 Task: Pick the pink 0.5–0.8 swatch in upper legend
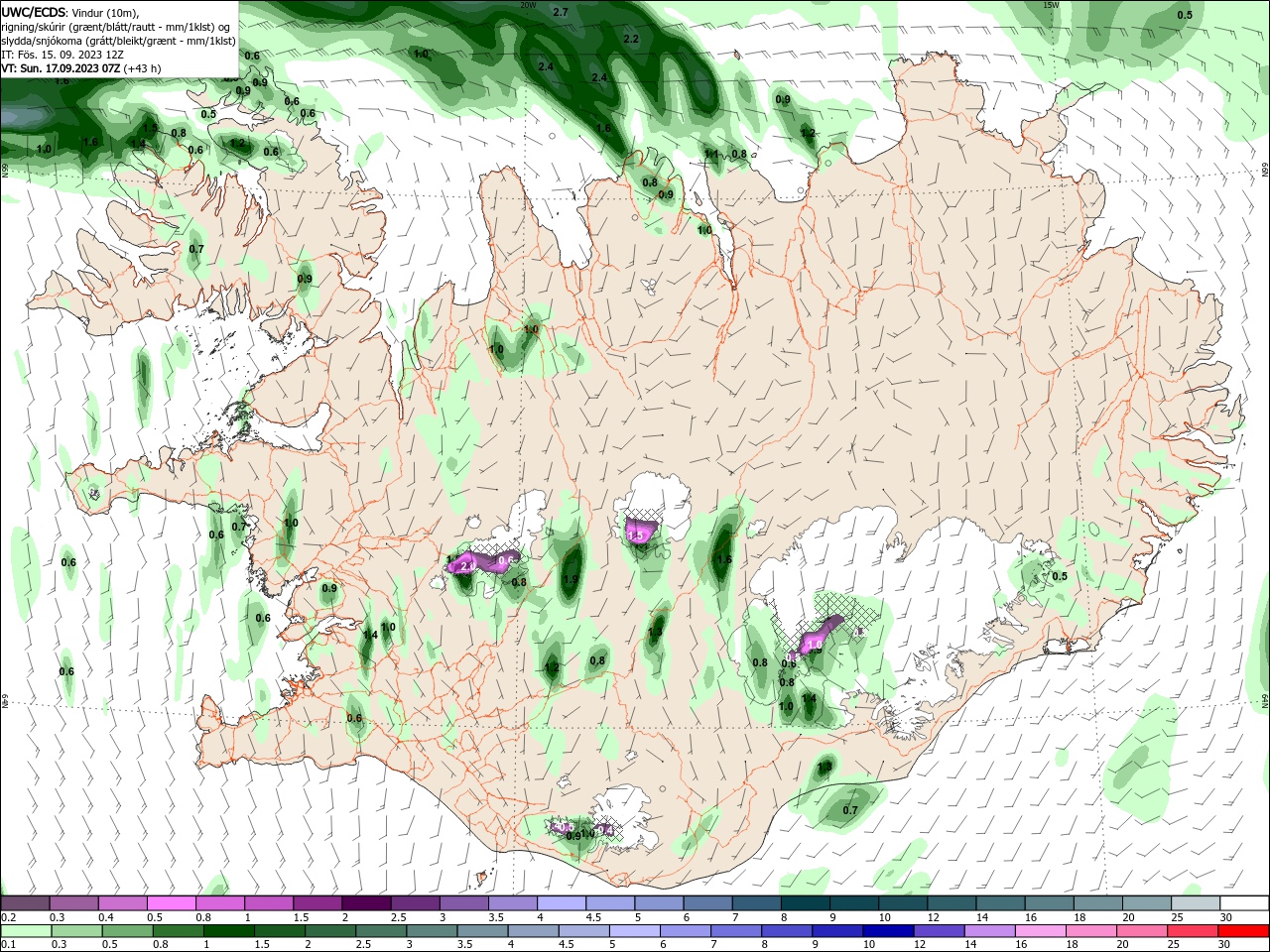(172, 903)
